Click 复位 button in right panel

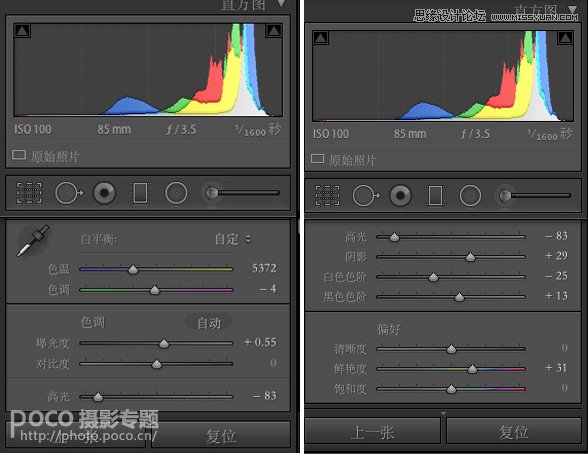(514, 432)
